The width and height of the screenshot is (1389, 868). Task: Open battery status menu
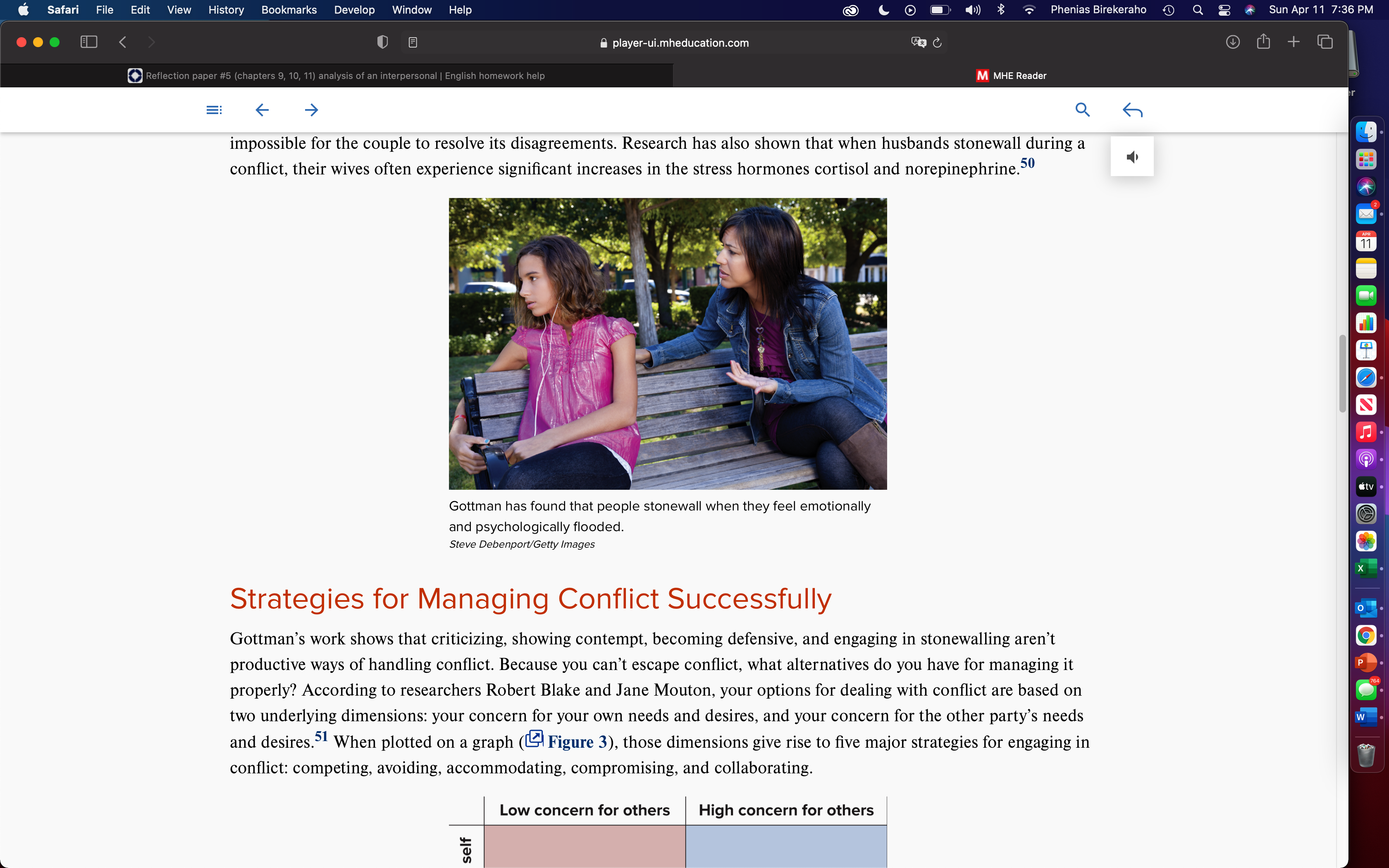coord(940,10)
